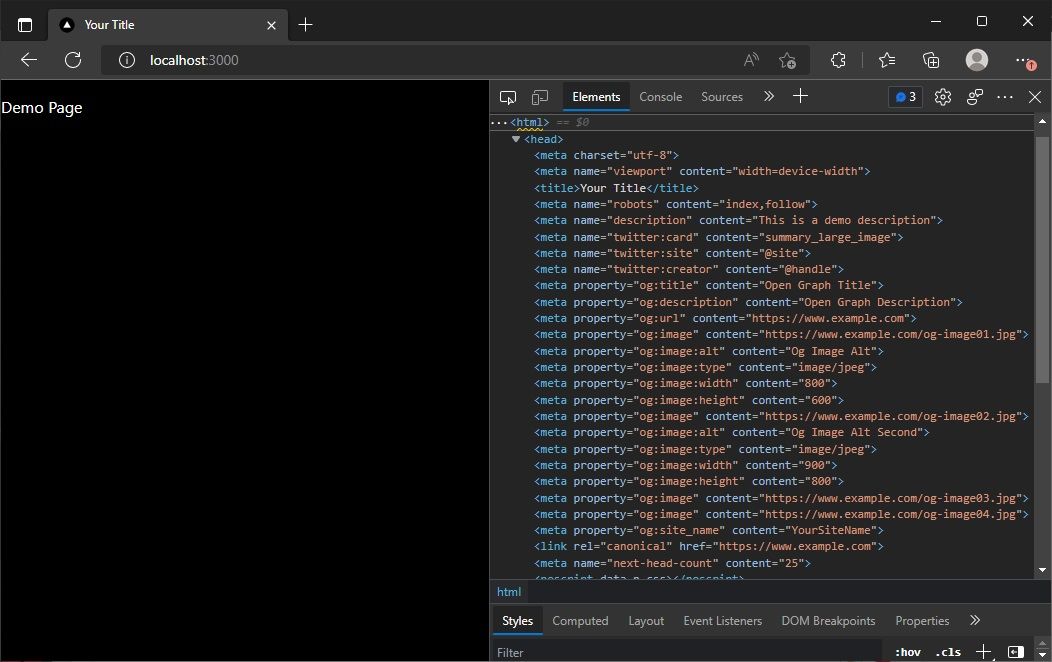Toggle the :hov element state panel
Image resolution: width=1052 pixels, height=662 pixels.
pyautogui.click(x=907, y=652)
